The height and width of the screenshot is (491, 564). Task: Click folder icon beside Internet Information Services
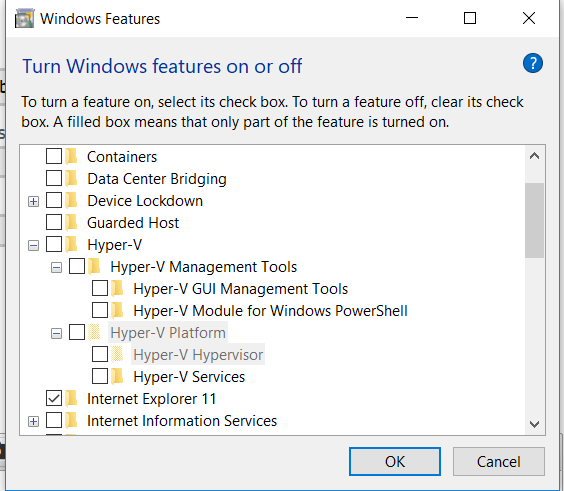pos(72,420)
